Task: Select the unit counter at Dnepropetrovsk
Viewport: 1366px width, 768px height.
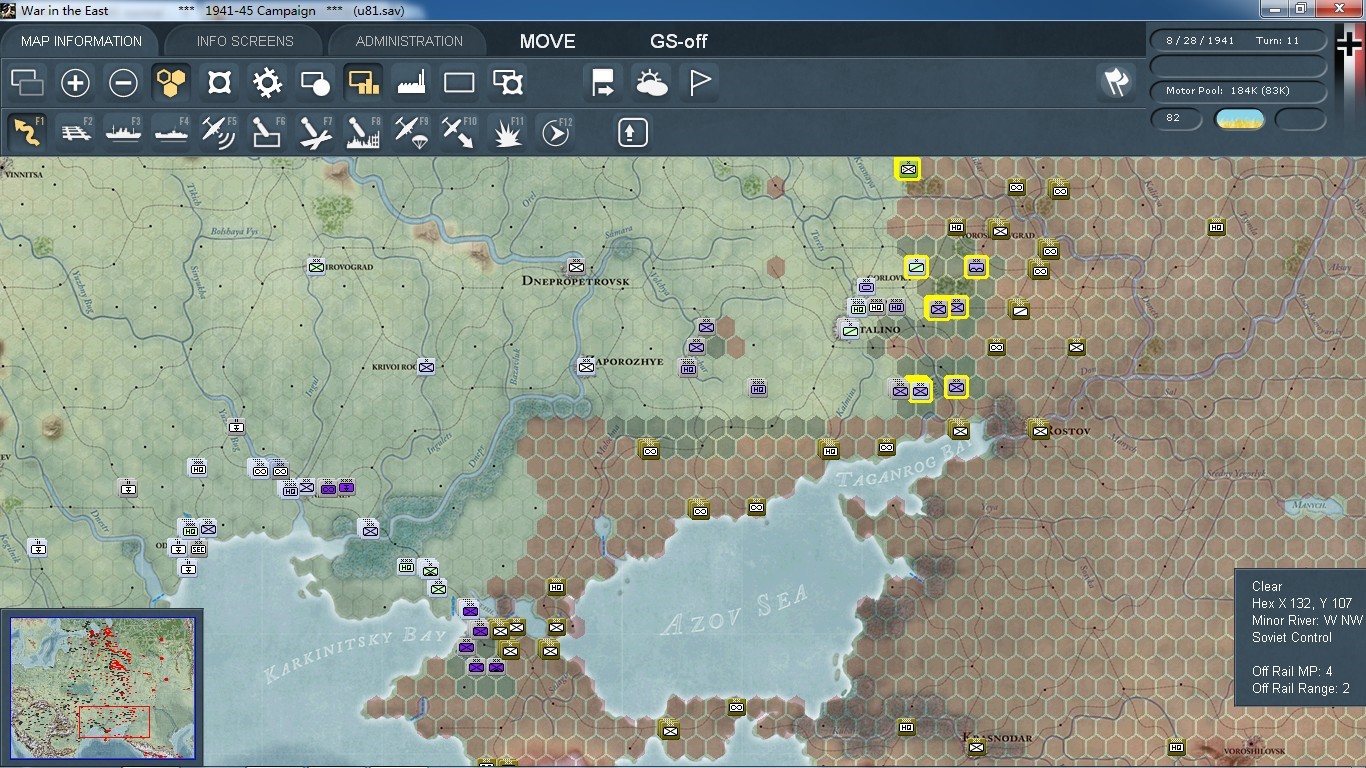Action: [x=576, y=266]
